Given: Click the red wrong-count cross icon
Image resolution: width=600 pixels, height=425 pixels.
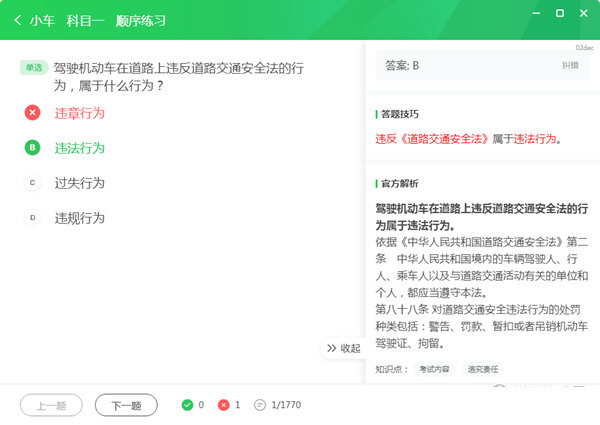Looking at the screenshot, I should 222,405.
